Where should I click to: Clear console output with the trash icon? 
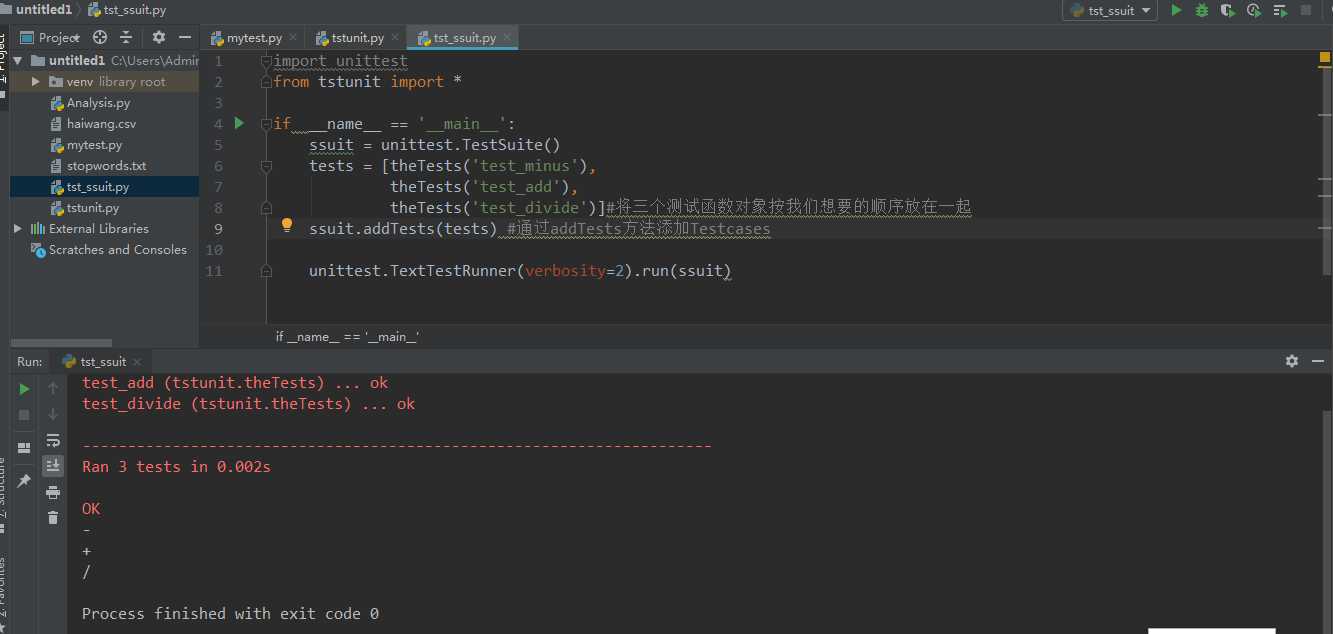[x=53, y=517]
